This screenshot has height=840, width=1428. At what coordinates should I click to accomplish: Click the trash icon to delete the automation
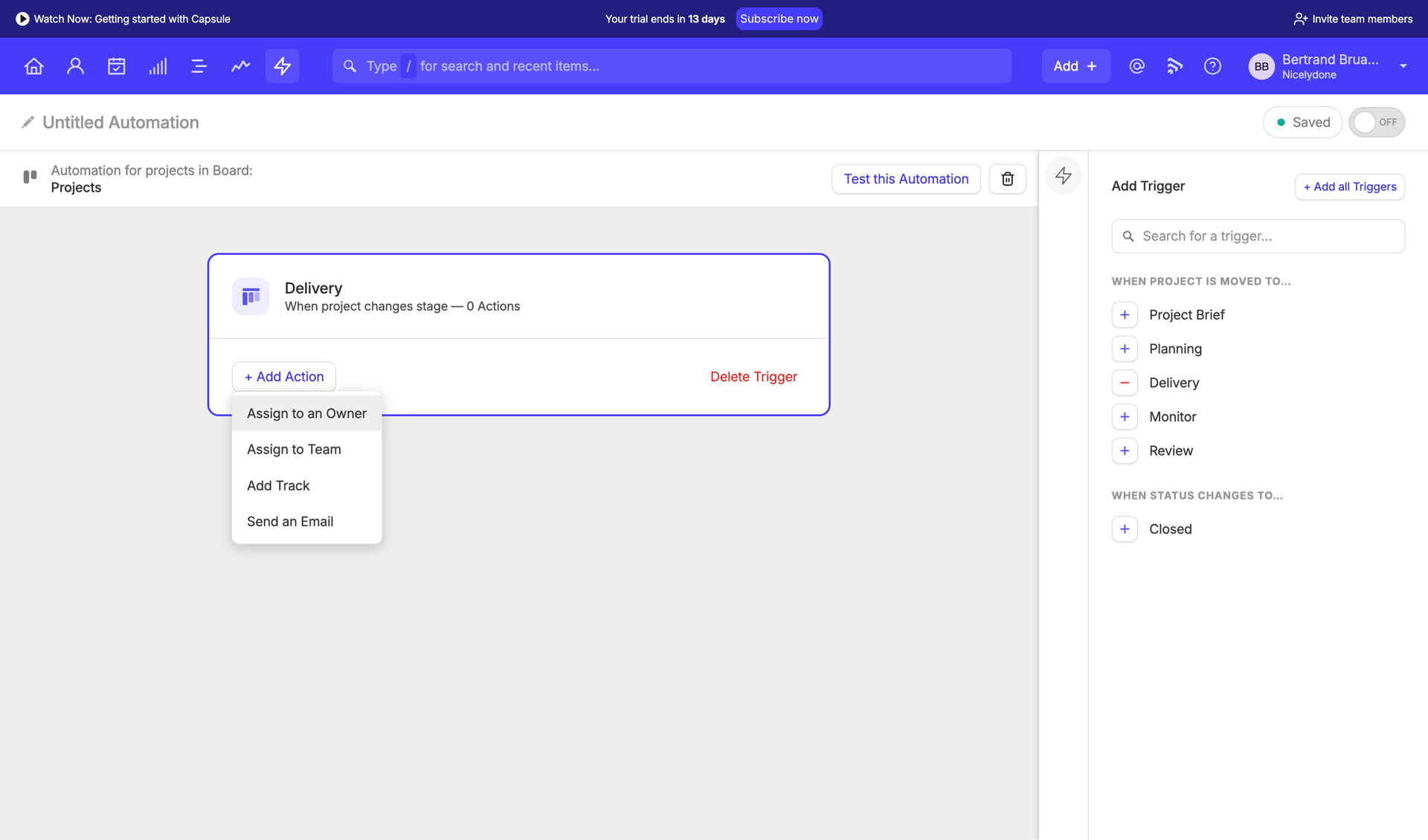[x=1007, y=178]
